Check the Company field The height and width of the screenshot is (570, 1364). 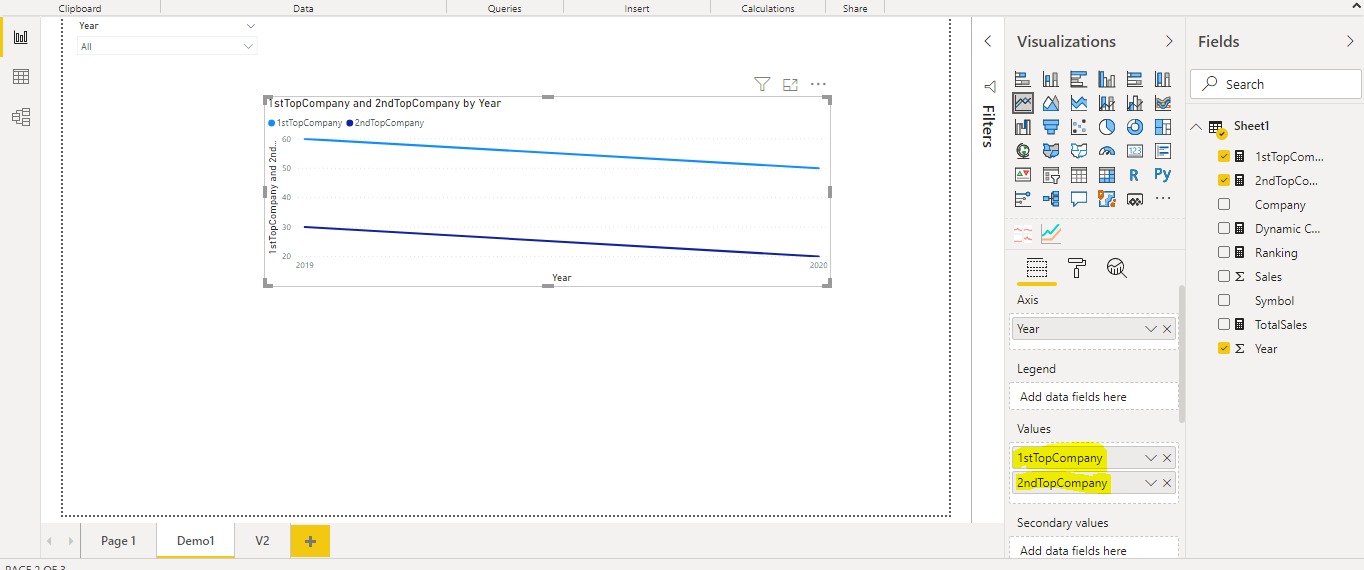1224,205
